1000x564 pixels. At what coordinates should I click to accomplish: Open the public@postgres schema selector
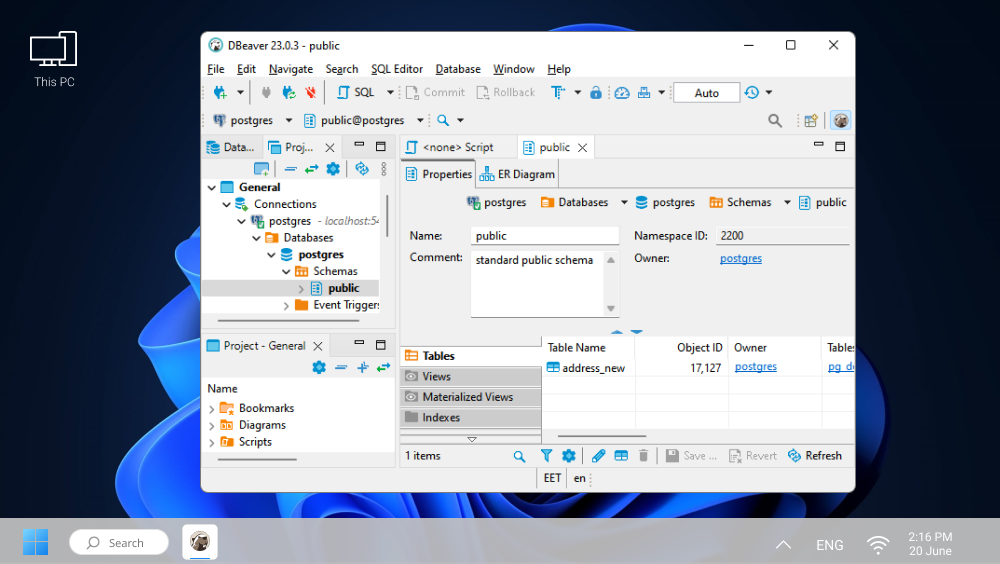pos(364,120)
